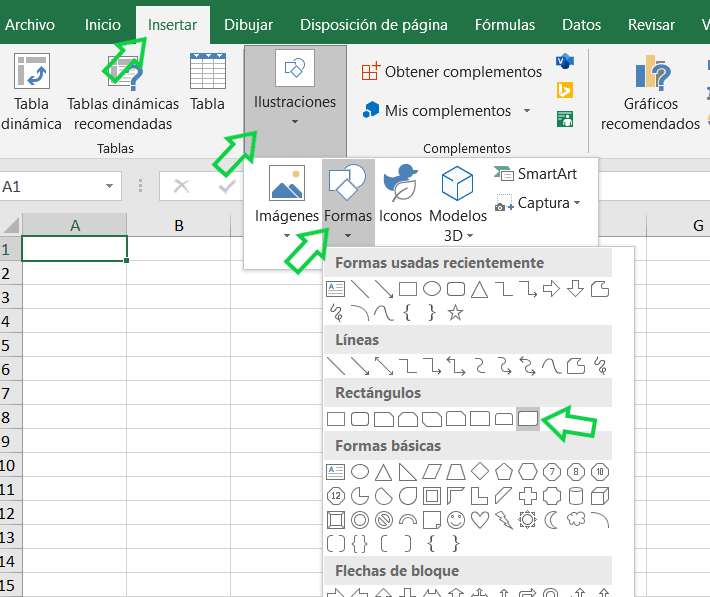The height and width of the screenshot is (597, 710).
Task: Switch to Revisar tab
Action: (x=651, y=24)
